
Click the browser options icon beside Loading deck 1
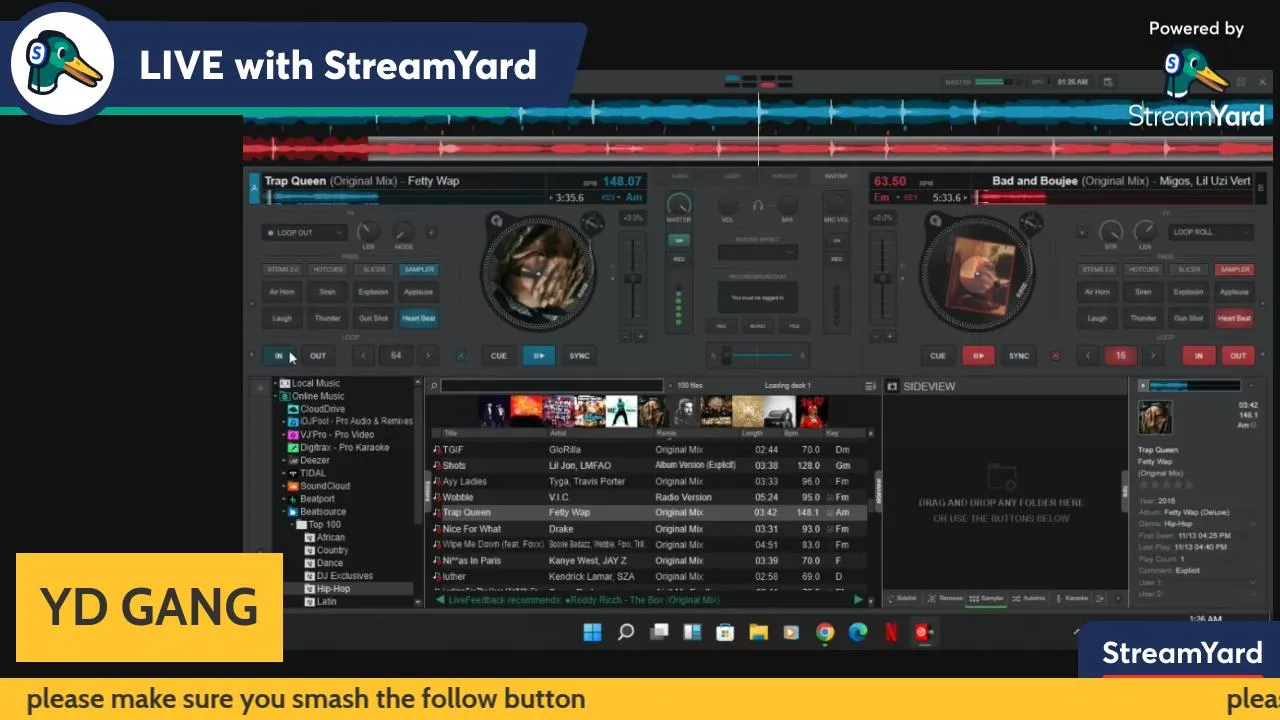click(x=870, y=386)
